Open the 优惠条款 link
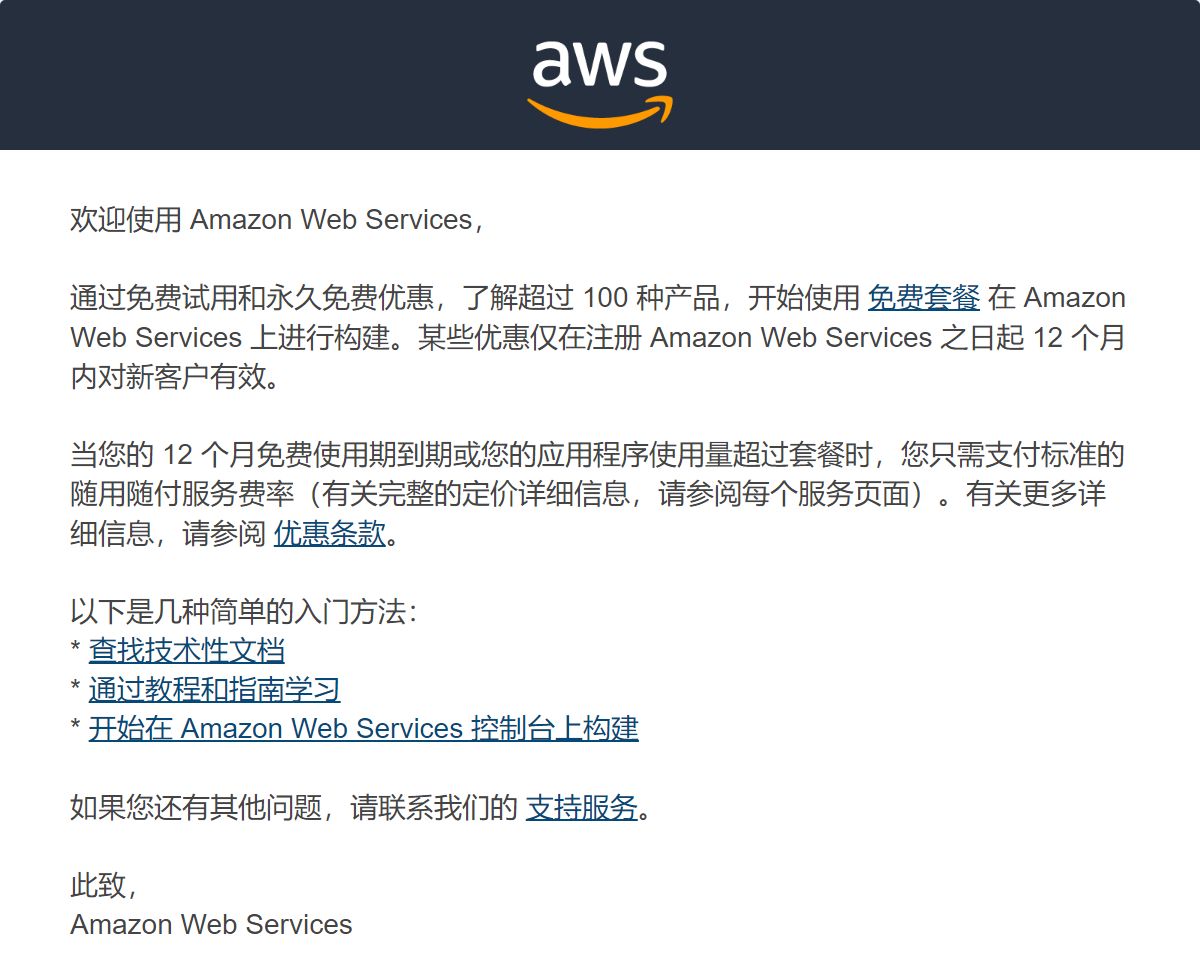1200x963 pixels. pyautogui.click(x=329, y=534)
